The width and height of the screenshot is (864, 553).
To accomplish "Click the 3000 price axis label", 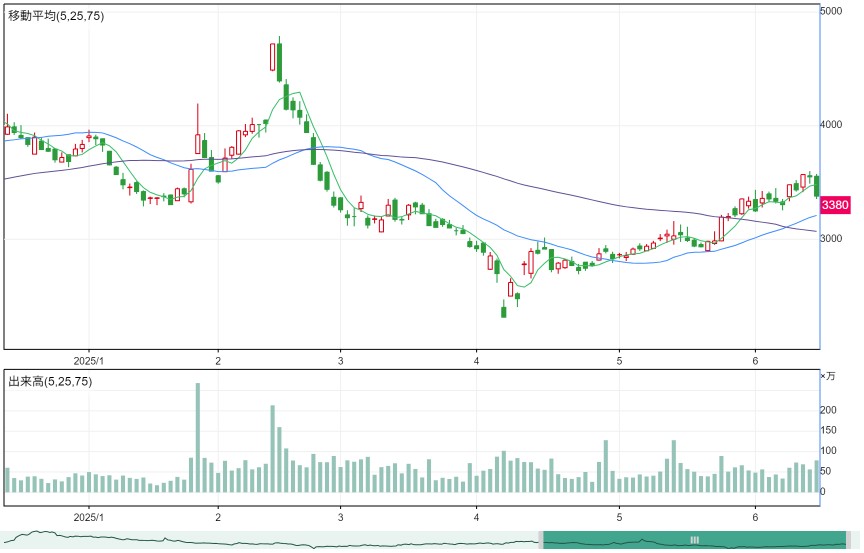I will (x=831, y=238).
